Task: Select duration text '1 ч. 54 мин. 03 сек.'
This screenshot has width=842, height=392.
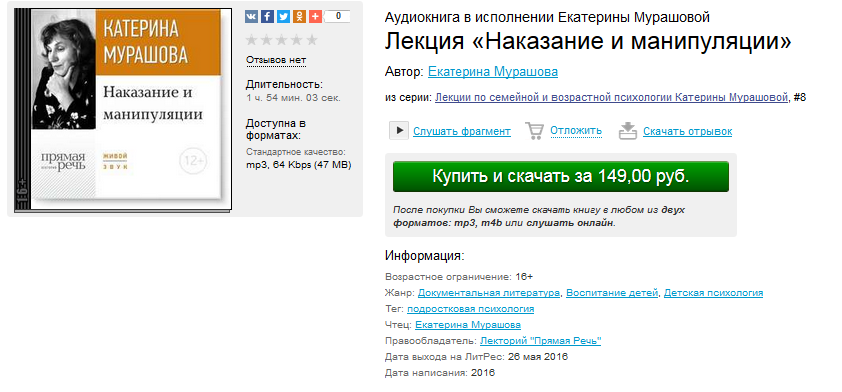Action: [x=293, y=98]
